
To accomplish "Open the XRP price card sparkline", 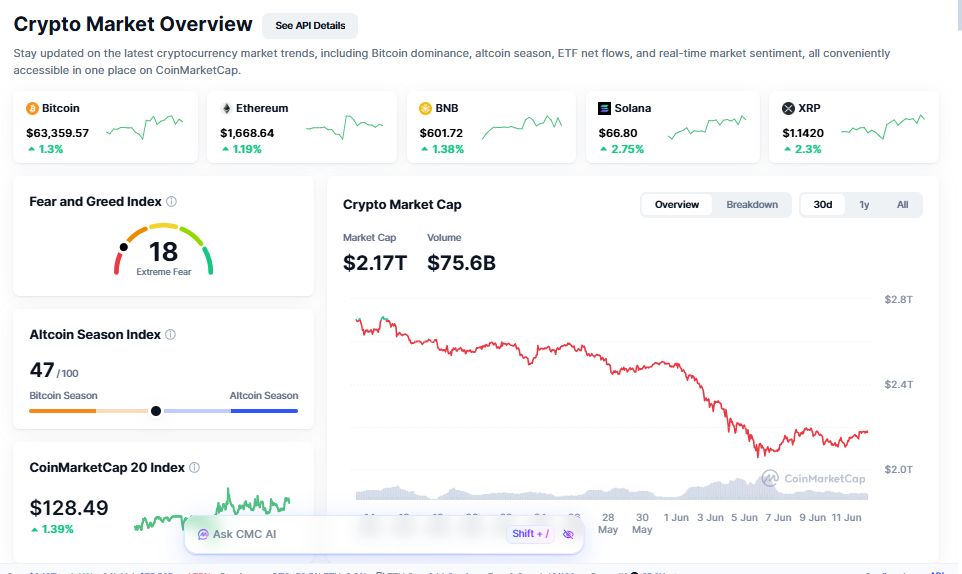I will click(883, 126).
